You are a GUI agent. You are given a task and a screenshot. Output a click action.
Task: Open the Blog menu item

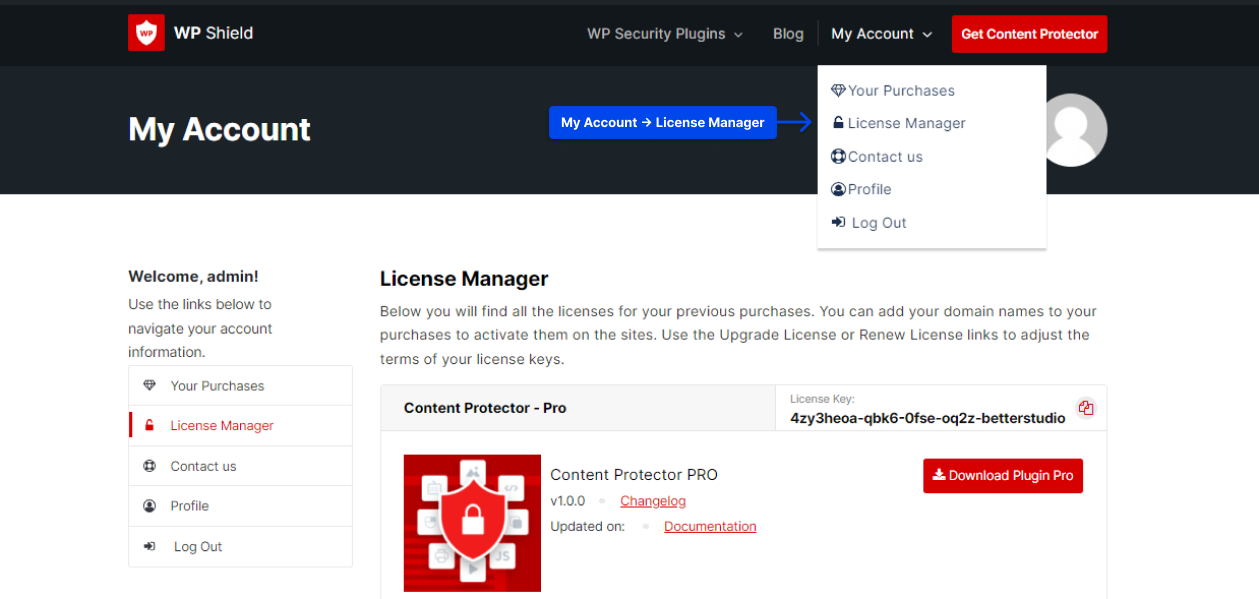click(788, 33)
